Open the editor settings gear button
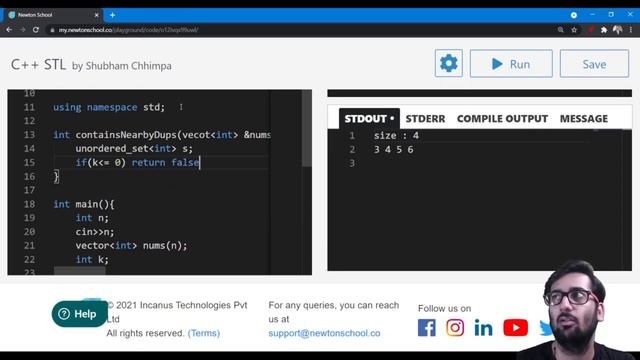The width and height of the screenshot is (640, 360). click(449, 63)
